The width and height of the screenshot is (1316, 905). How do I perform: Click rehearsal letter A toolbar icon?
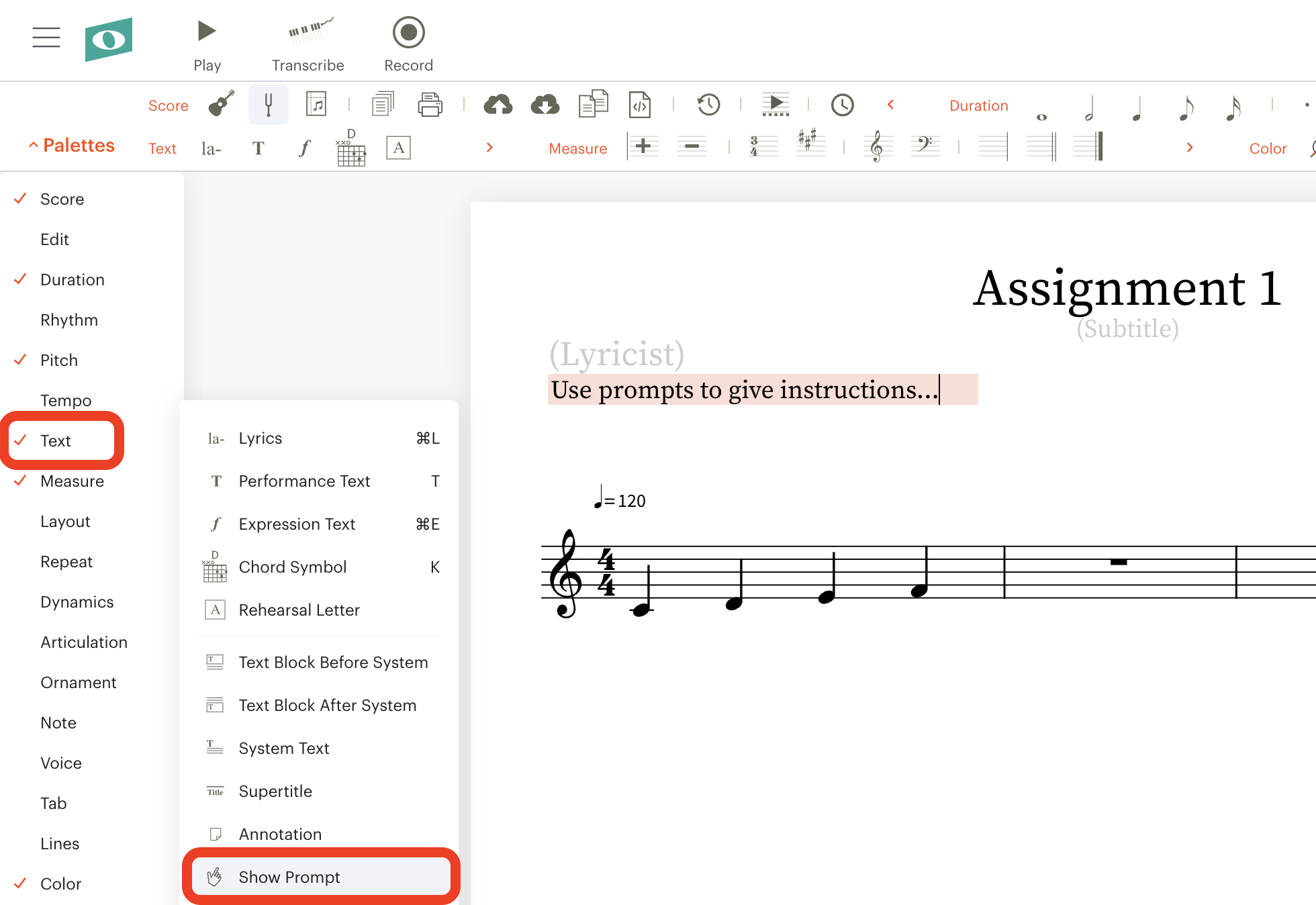(x=398, y=148)
